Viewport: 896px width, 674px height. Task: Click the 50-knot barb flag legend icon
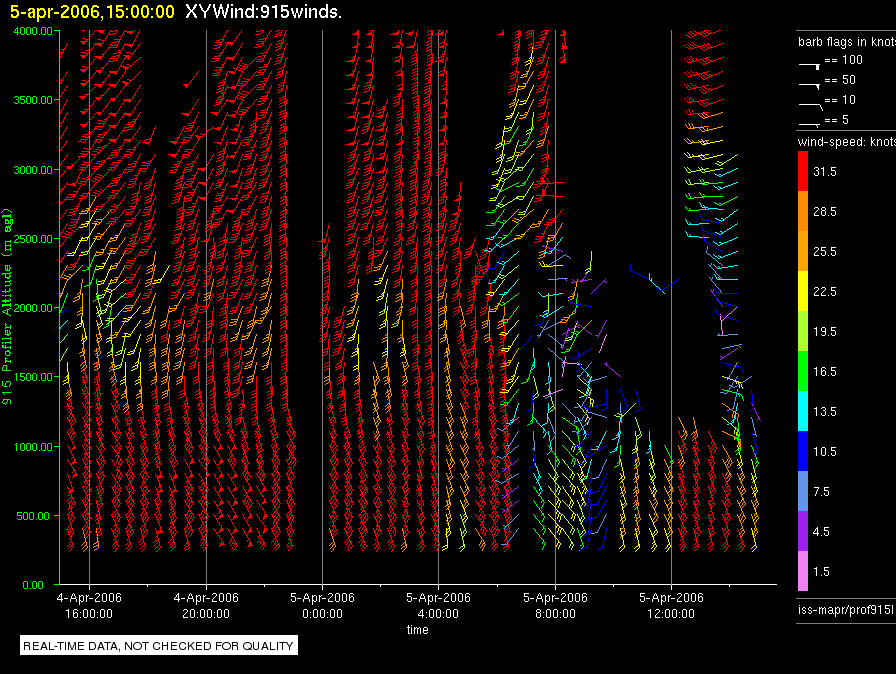click(809, 82)
